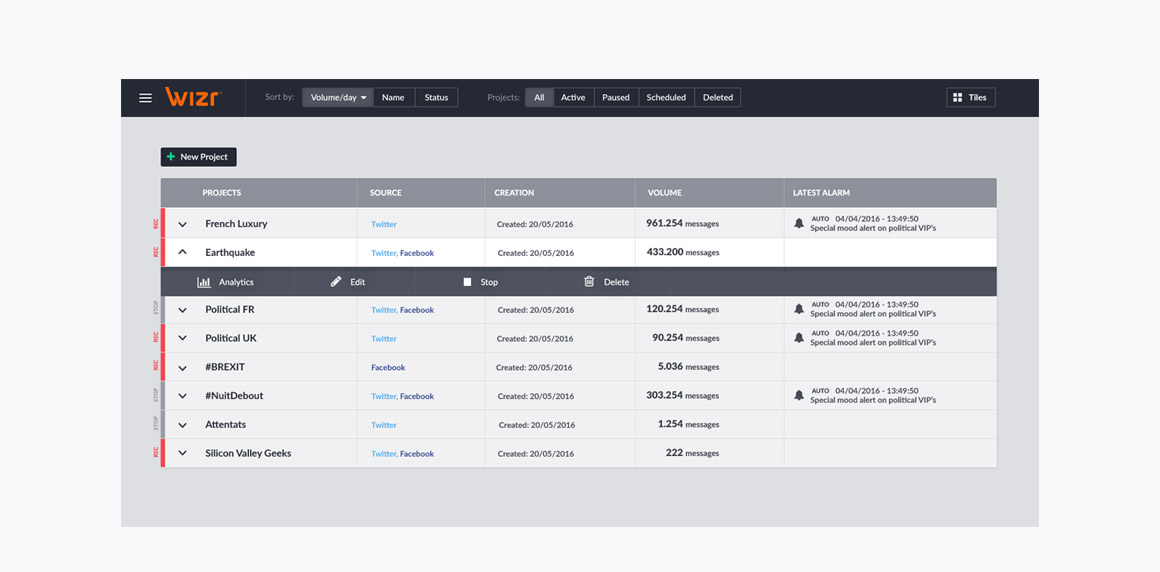Select the 961.254 messages volume cell

pos(682,223)
